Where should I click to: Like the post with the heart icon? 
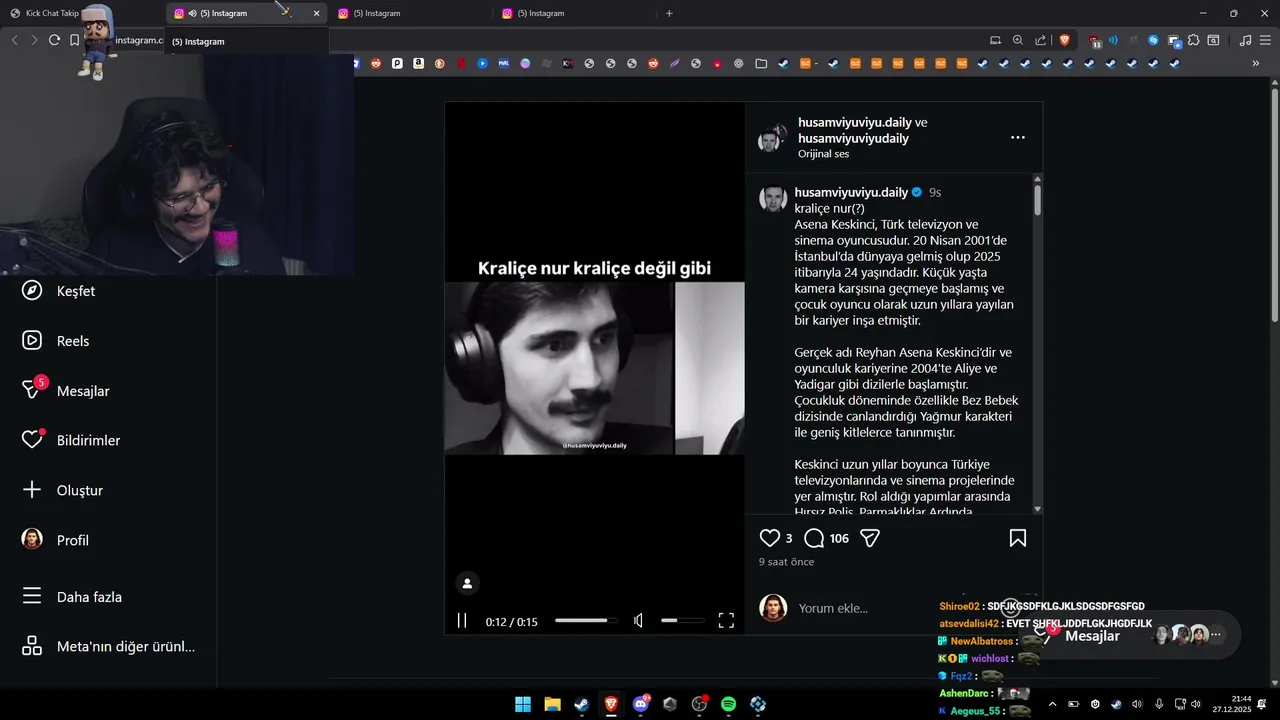[769, 538]
